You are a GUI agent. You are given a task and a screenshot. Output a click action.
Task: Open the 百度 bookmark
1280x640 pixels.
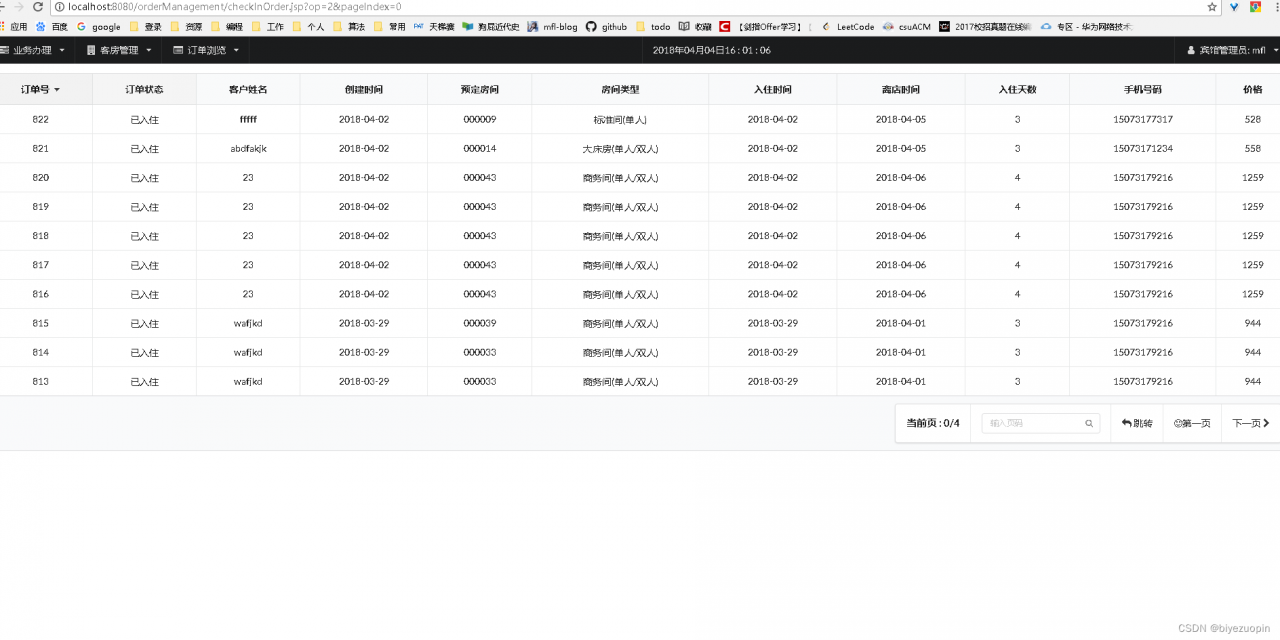pos(52,27)
